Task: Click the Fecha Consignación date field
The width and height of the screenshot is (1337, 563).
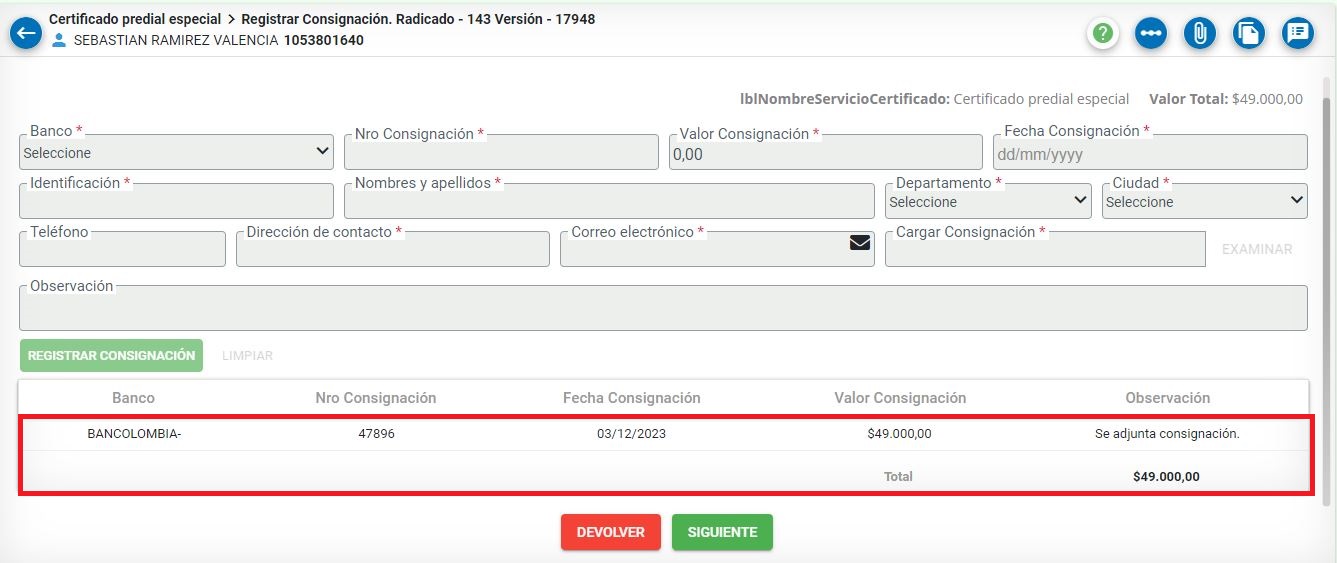Action: click(x=1149, y=154)
